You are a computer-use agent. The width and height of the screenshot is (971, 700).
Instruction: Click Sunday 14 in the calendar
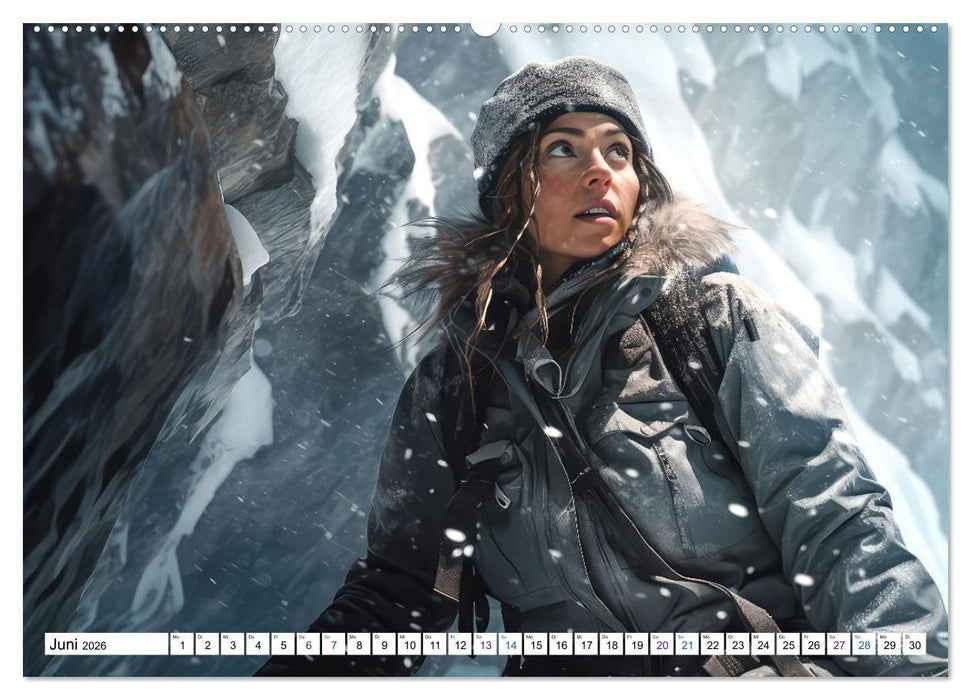point(510,645)
